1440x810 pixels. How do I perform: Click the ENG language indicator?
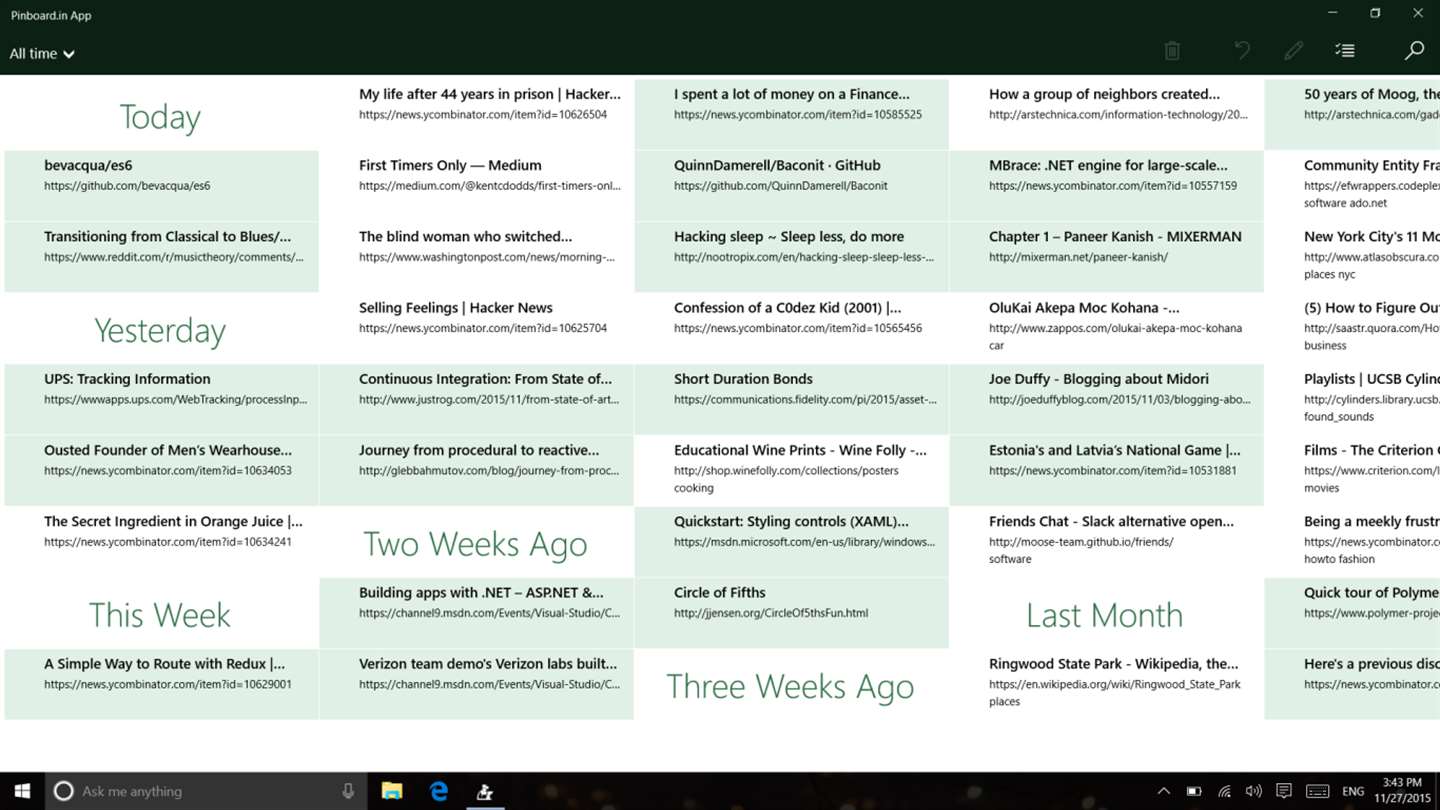1353,791
